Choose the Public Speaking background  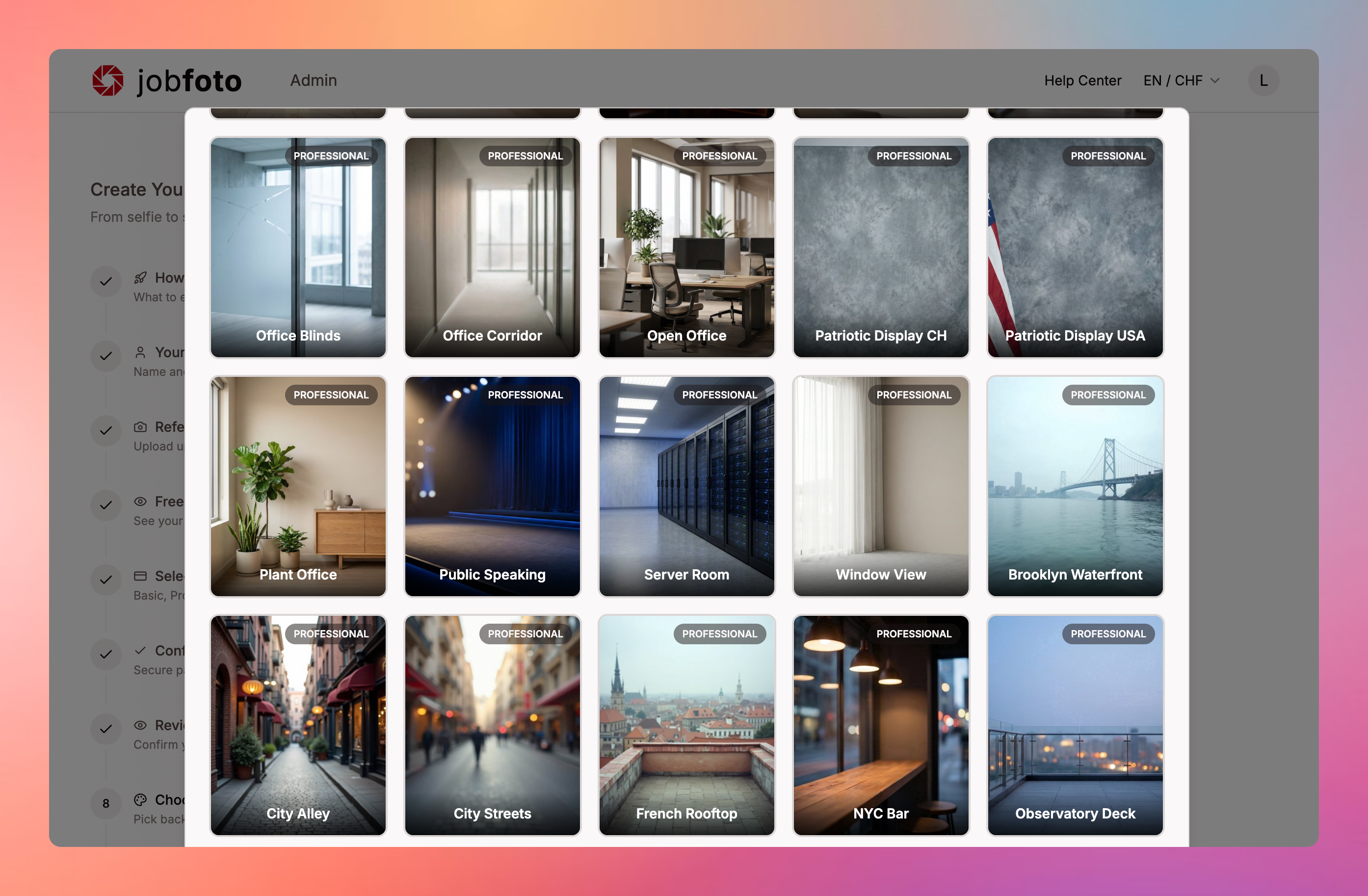[x=493, y=486]
